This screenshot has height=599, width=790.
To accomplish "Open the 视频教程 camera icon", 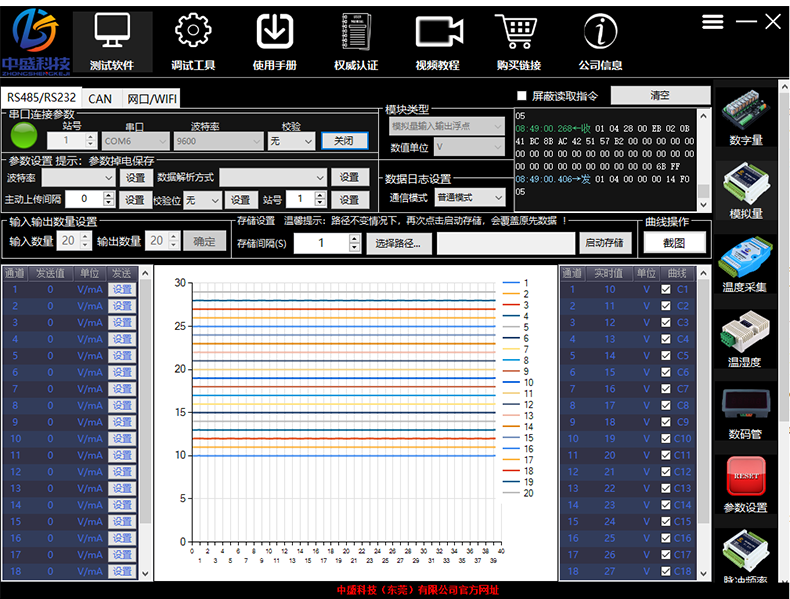I will pyautogui.click(x=437, y=32).
